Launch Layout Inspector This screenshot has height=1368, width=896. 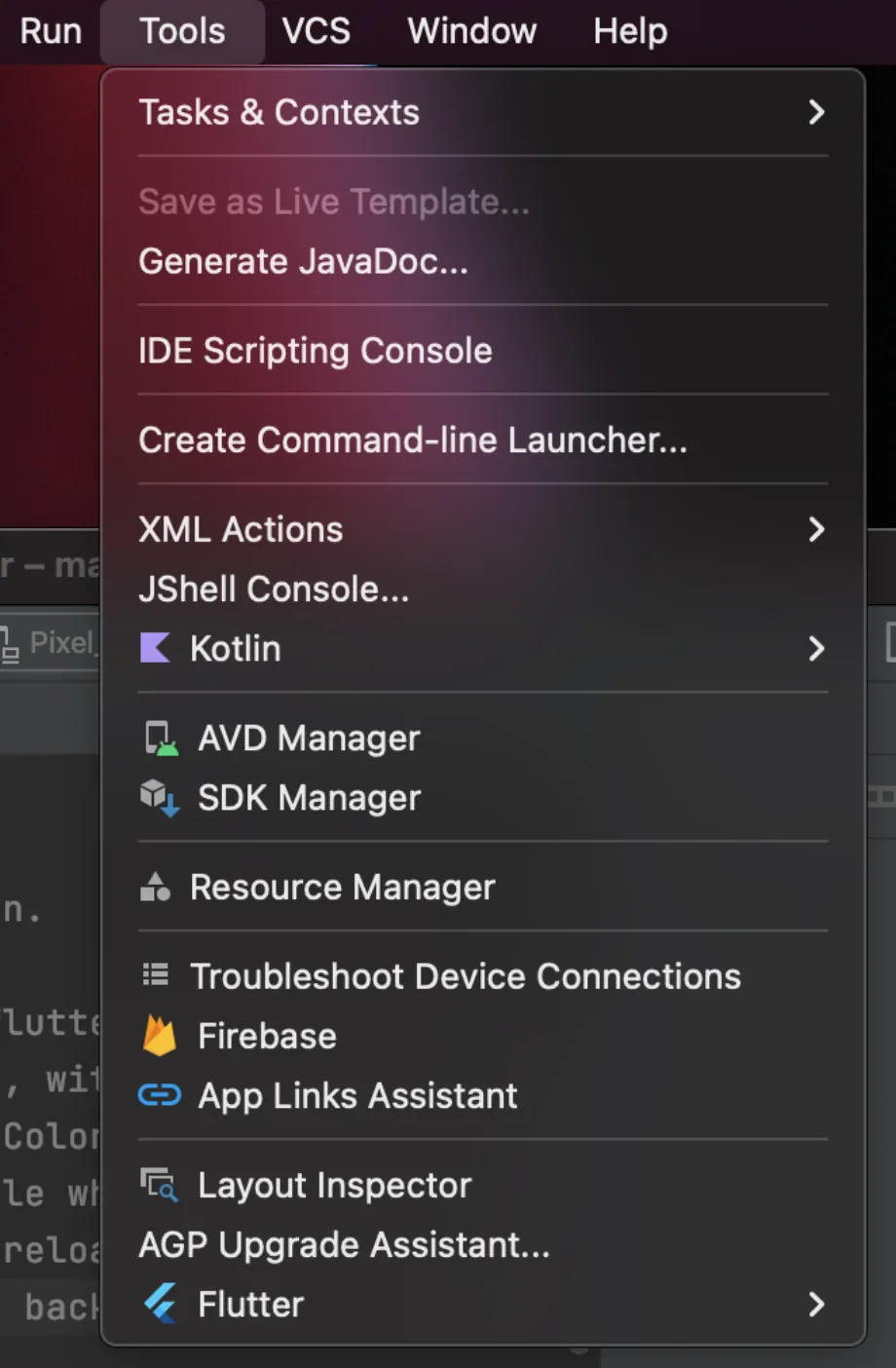pyautogui.click(x=483, y=1186)
